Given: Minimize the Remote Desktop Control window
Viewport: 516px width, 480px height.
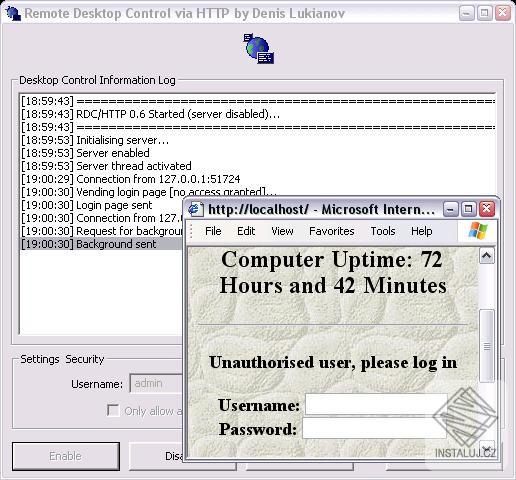Looking at the screenshot, I should pyautogui.click(x=466, y=13).
